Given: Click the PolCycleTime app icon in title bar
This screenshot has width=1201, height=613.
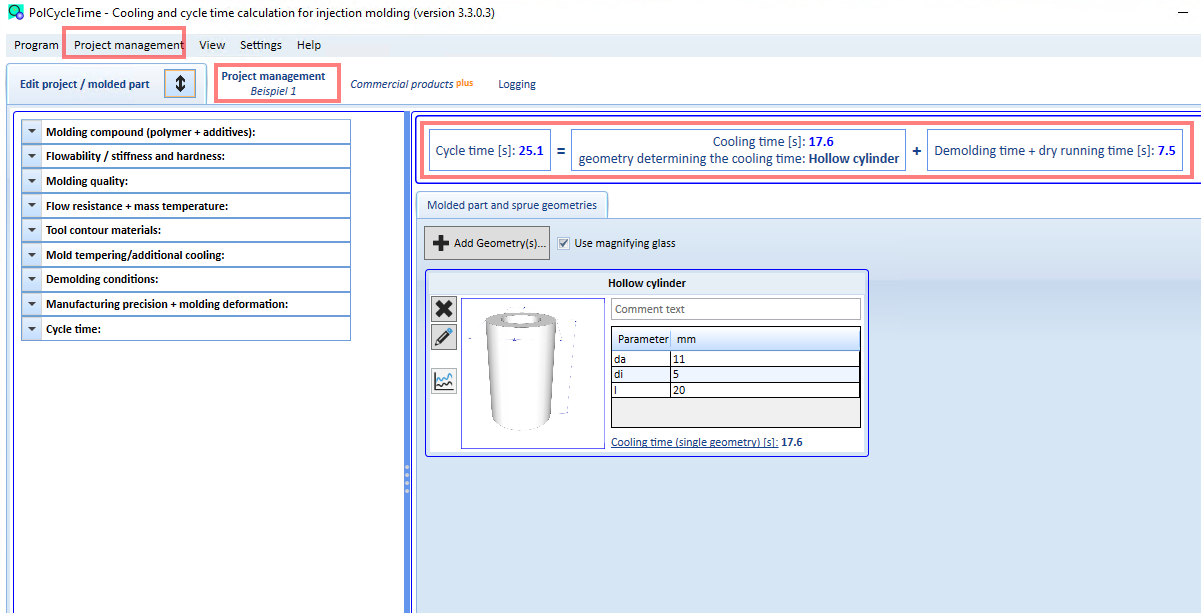Looking at the screenshot, I should point(15,13).
